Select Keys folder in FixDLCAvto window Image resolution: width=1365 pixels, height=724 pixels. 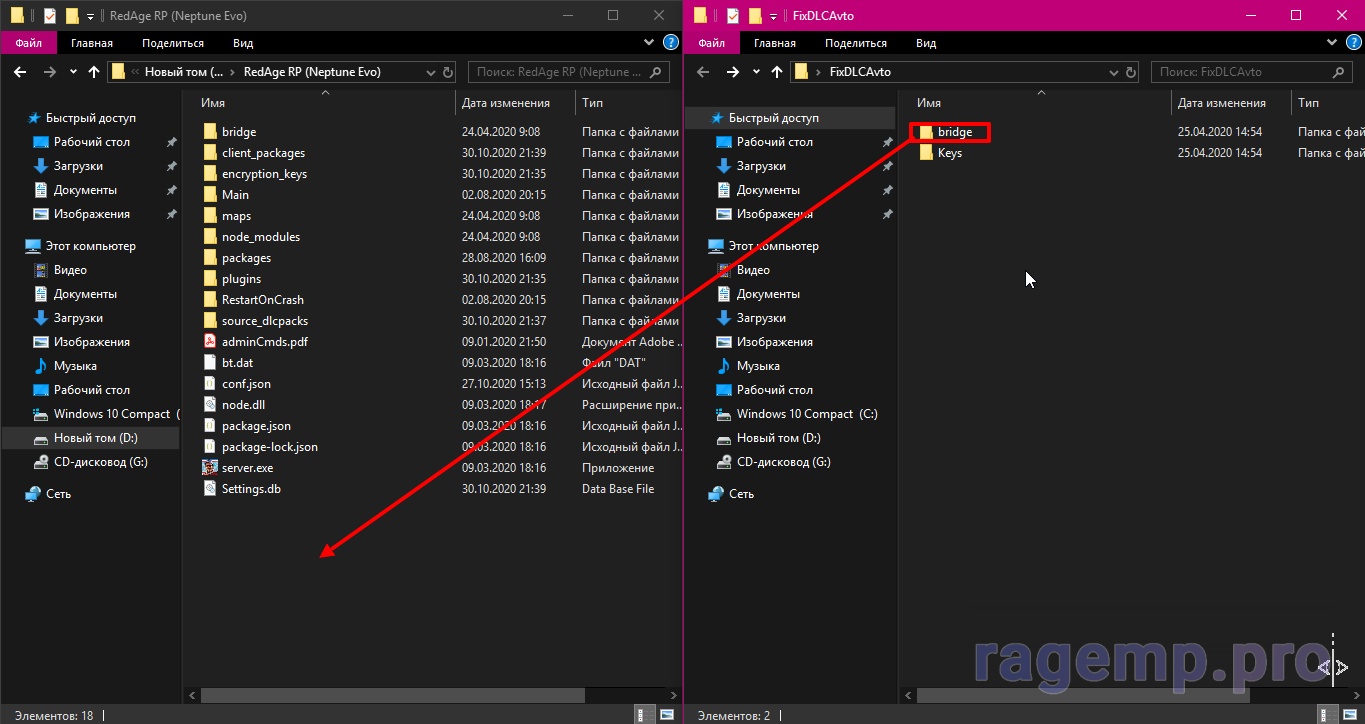click(x=949, y=152)
